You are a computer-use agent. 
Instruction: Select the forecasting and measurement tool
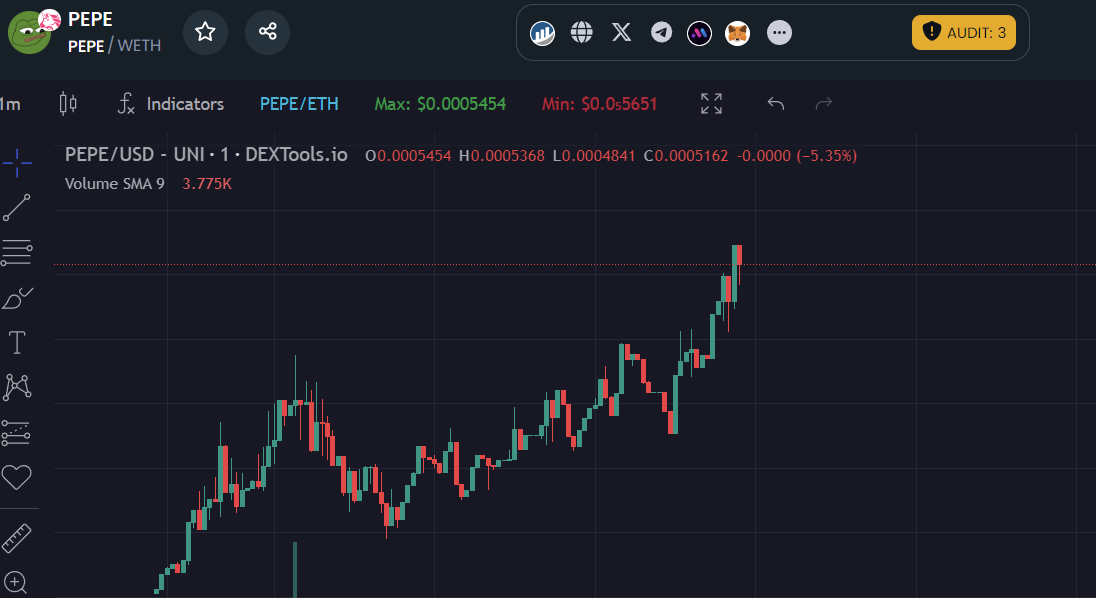point(16,432)
